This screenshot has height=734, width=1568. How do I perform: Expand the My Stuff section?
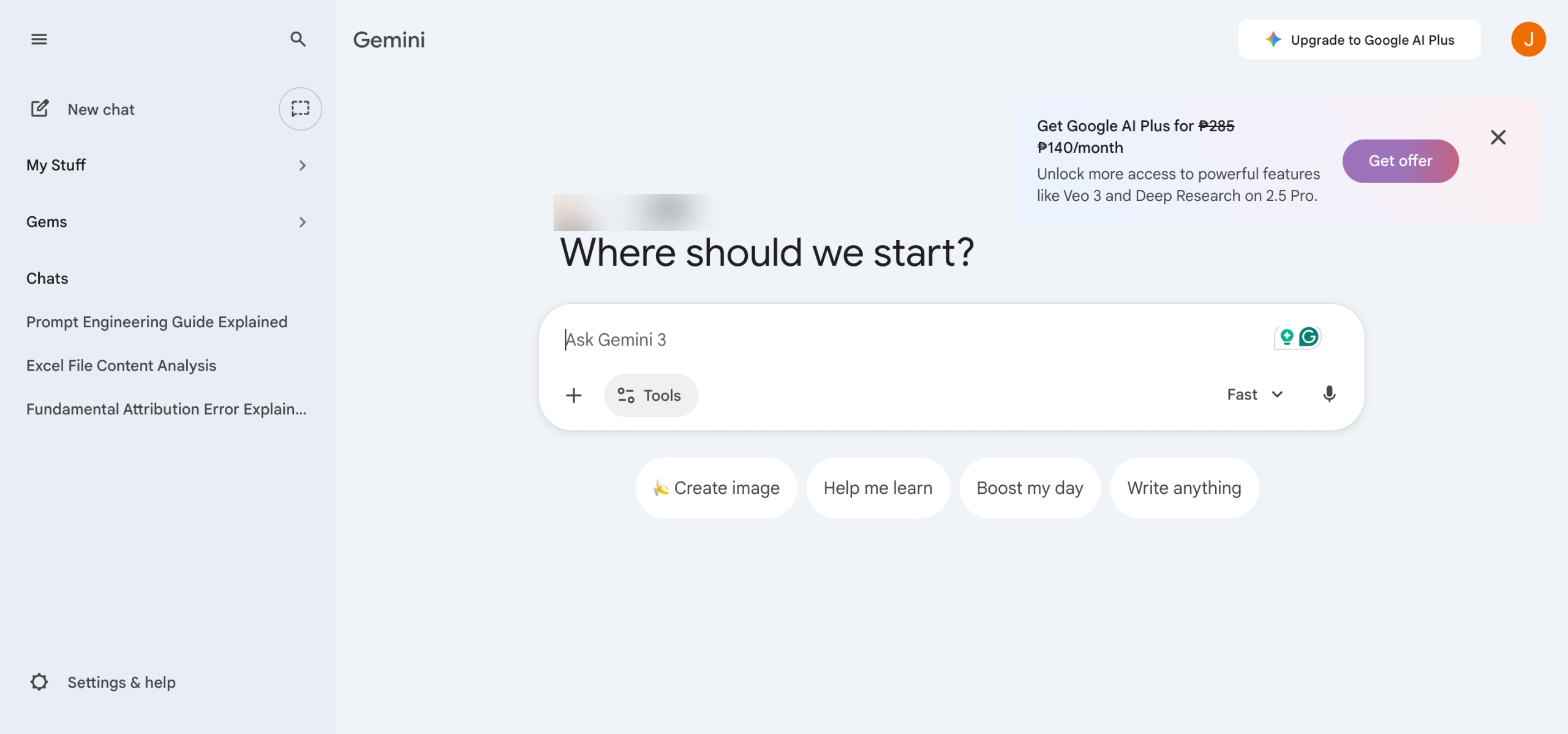point(302,165)
